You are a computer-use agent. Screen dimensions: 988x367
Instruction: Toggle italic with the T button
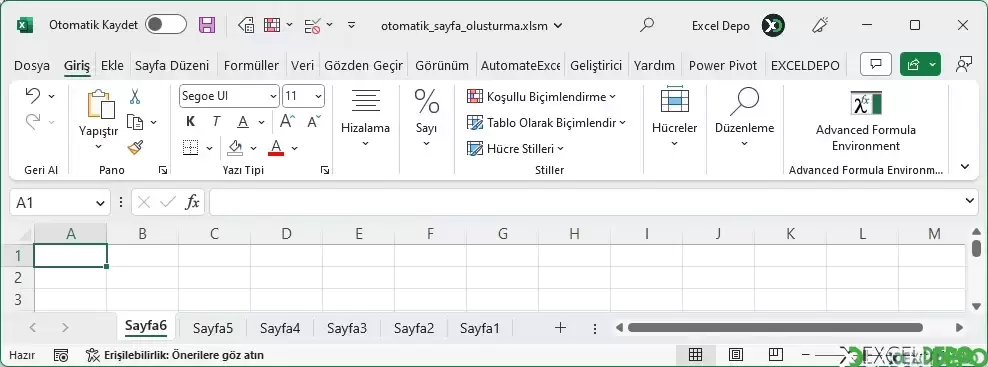[216, 122]
